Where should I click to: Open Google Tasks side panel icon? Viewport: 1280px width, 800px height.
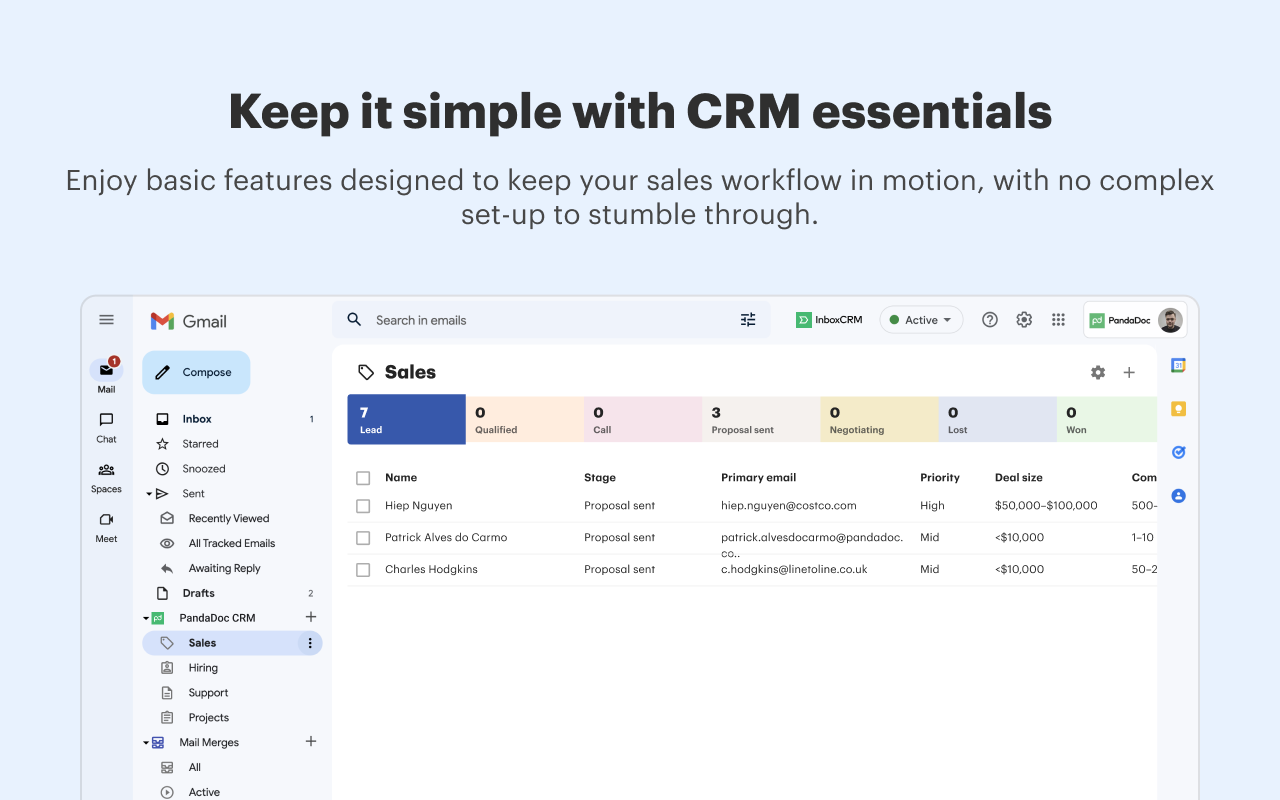pos(1178,452)
